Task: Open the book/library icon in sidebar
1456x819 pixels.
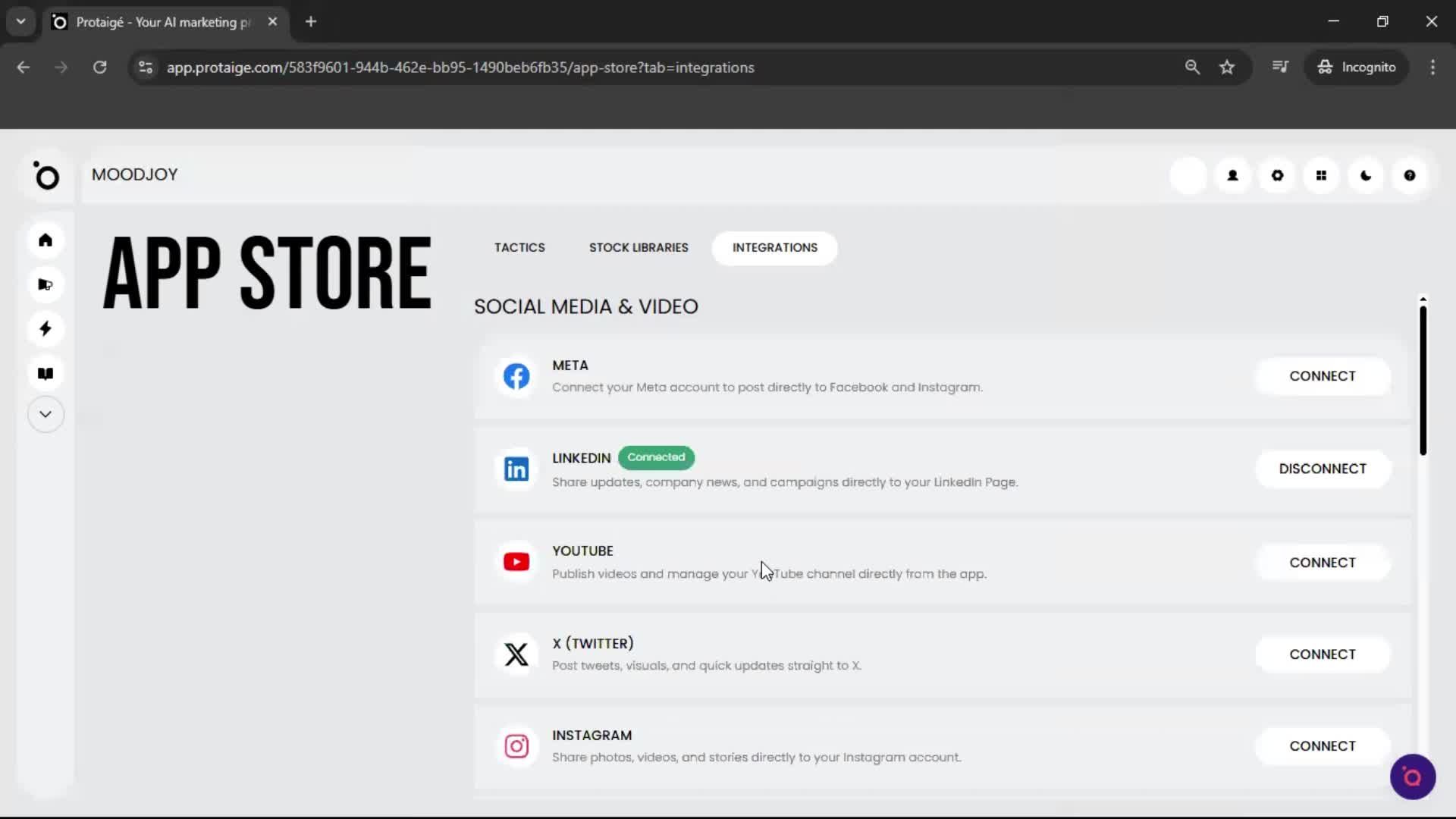Action: [45, 373]
